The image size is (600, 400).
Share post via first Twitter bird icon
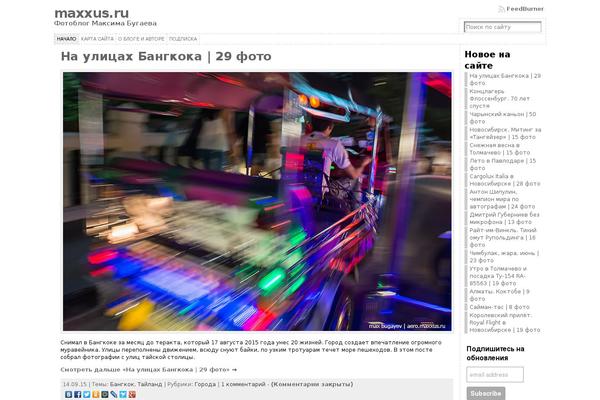[87, 394]
